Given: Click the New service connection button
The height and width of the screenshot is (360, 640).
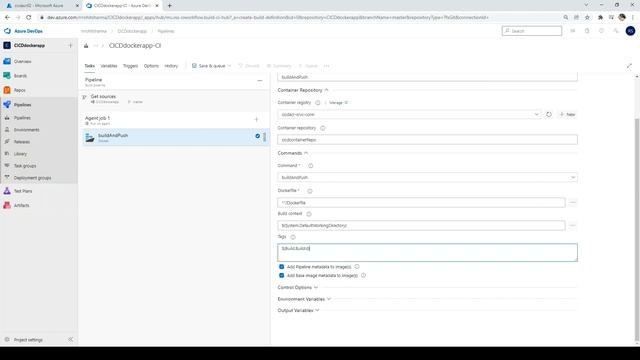Looking at the screenshot, I should point(567,114).
